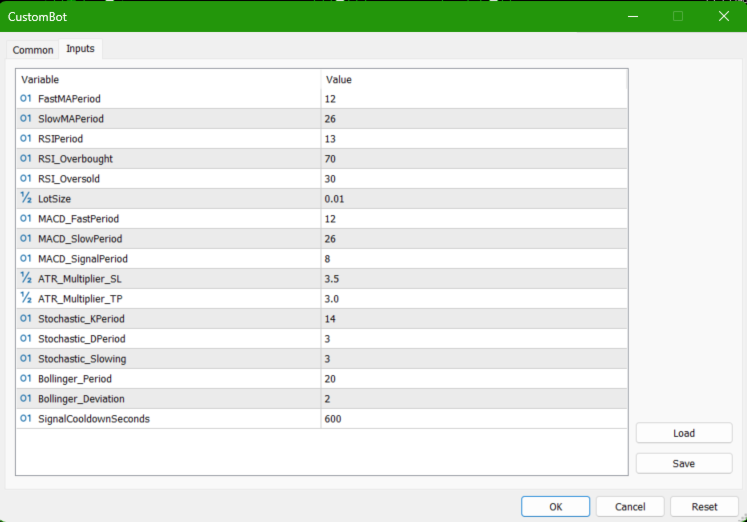Image resolution: width=747 pixels, height=522 pixels.
Task: Click the integer icon beside Stochastic_DPeriod
Action: point(26,339)
